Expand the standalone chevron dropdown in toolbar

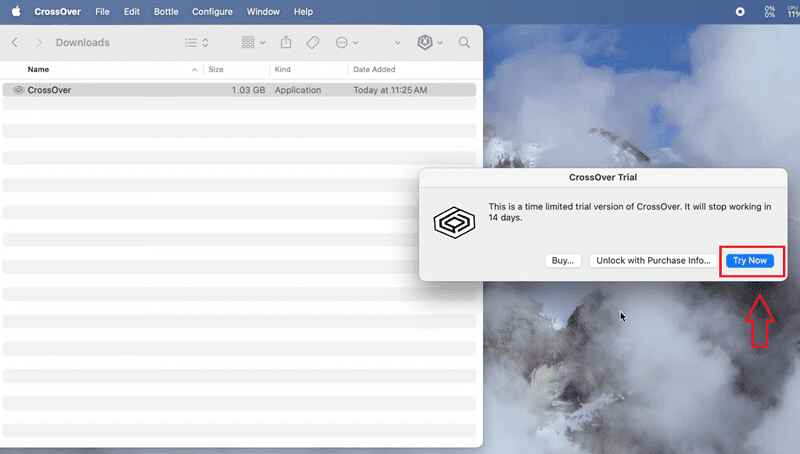click(x=397, y=43)
